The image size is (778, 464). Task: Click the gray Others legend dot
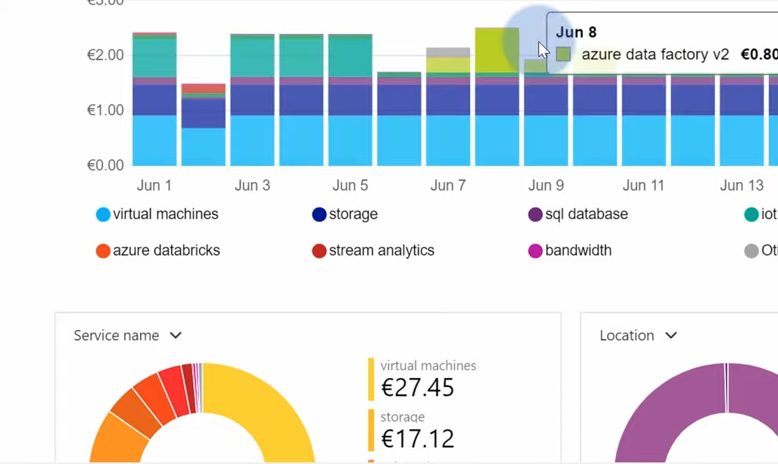click(x=751, y=251)
